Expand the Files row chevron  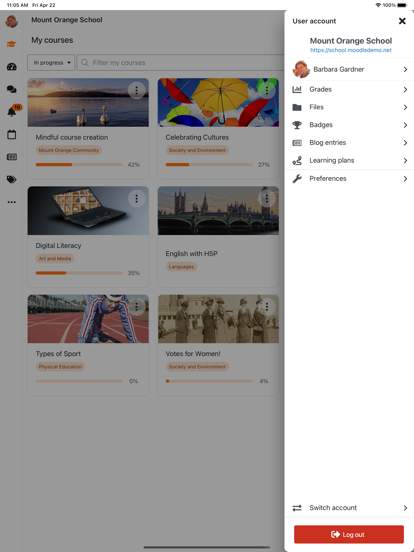[x=405, y=107]
